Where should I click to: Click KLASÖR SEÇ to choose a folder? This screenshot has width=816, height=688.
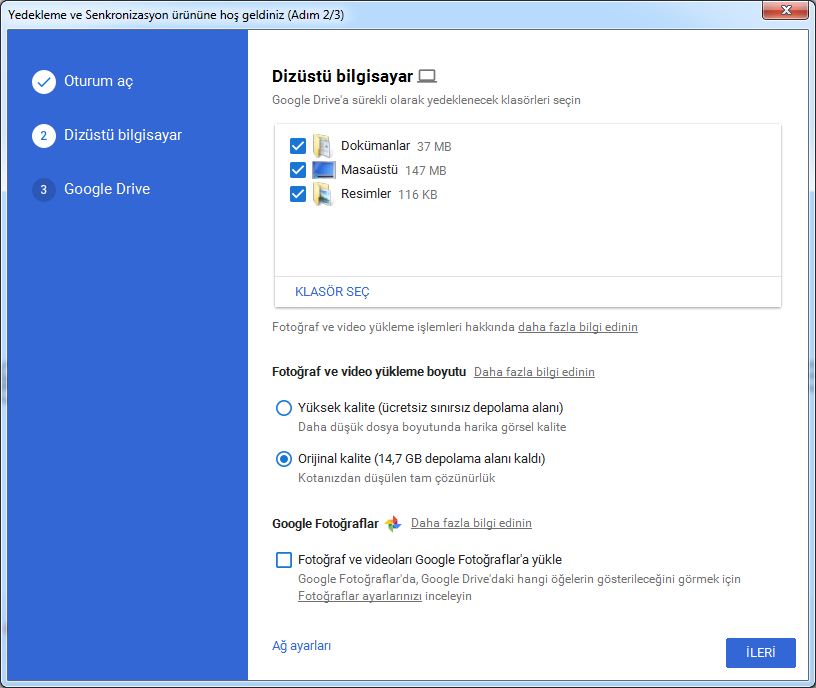[332, 291]
